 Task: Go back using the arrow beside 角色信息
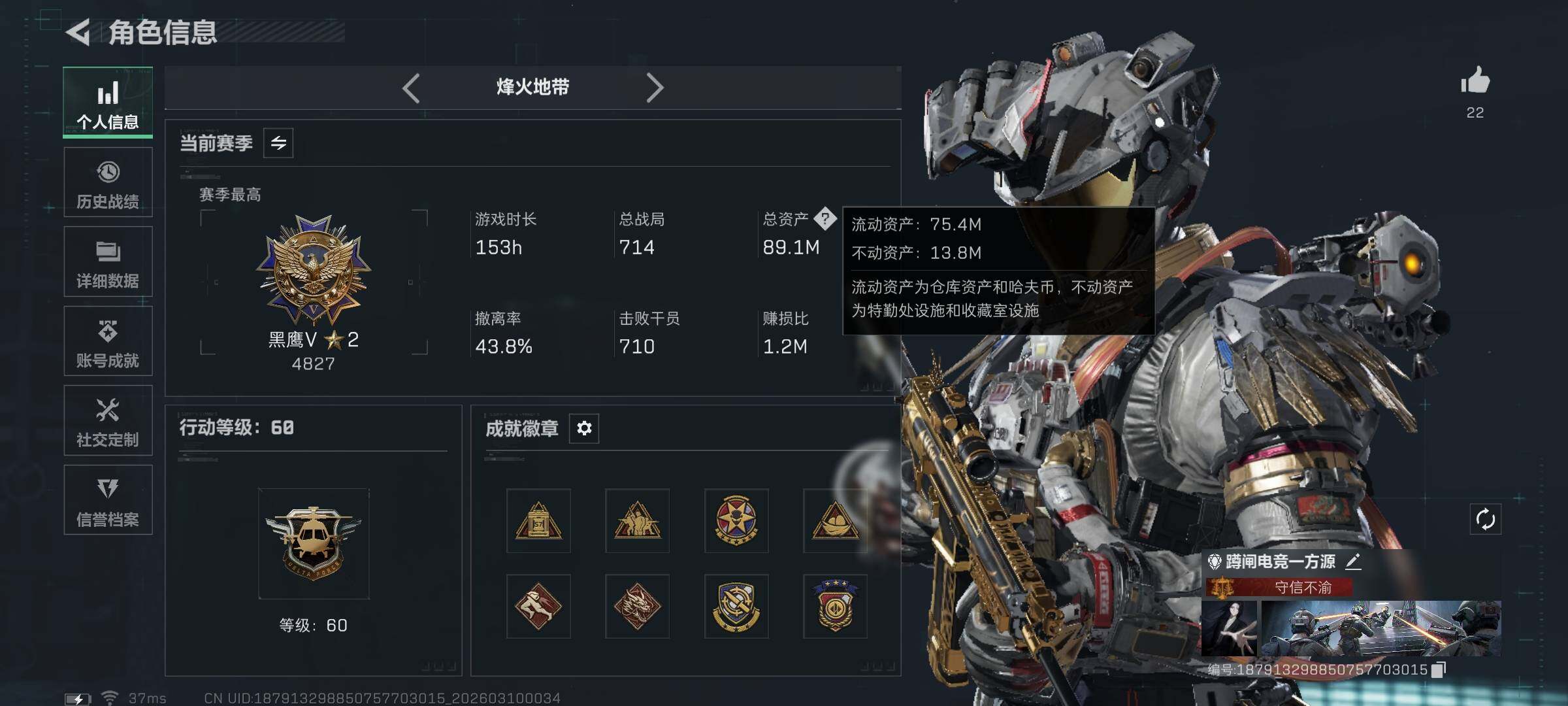78,32
